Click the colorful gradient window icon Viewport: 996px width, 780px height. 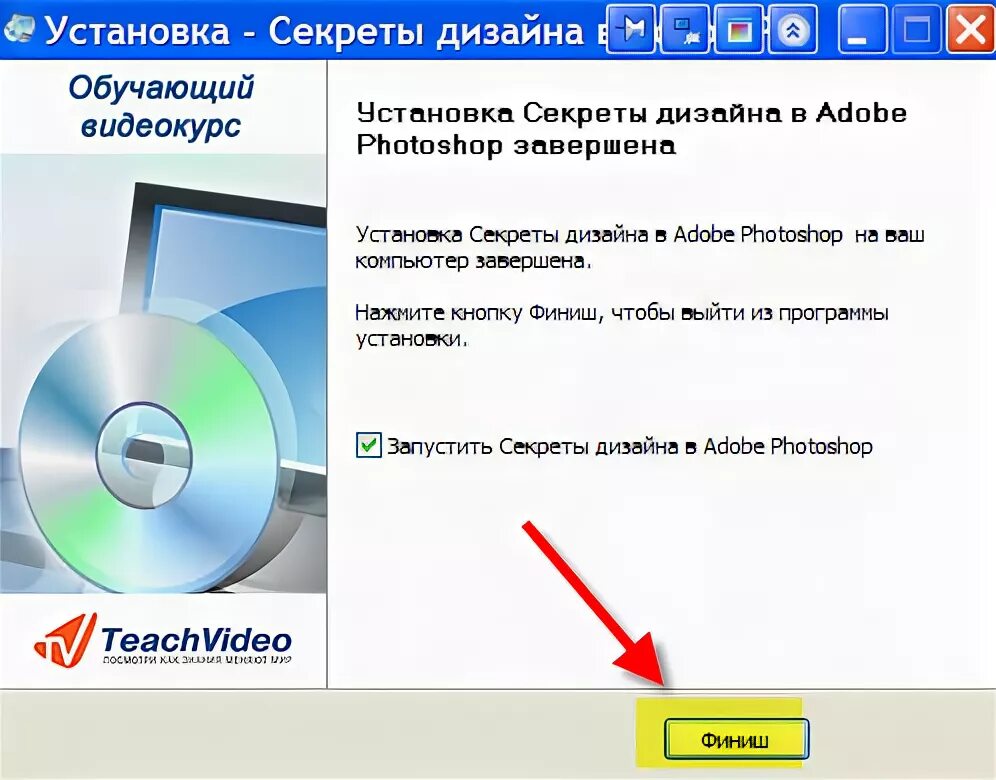click(738, 29)
